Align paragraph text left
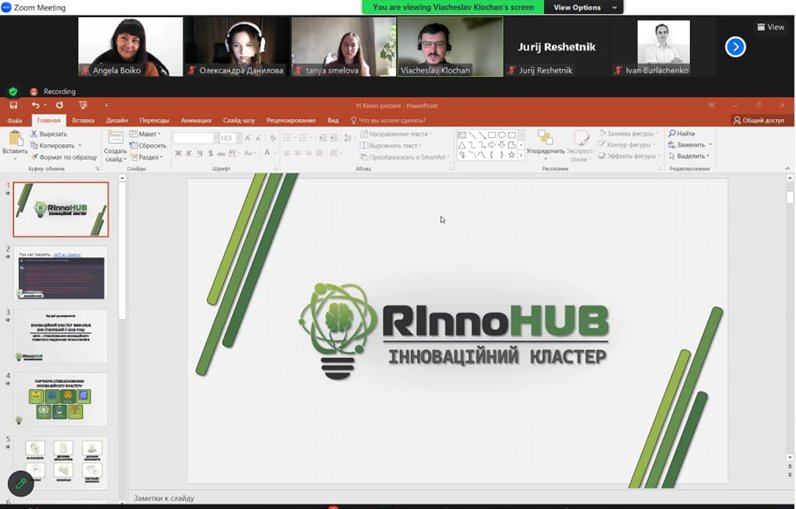Image resolution: width=796 pixels, height=509 pixels. tap(287, 153)
